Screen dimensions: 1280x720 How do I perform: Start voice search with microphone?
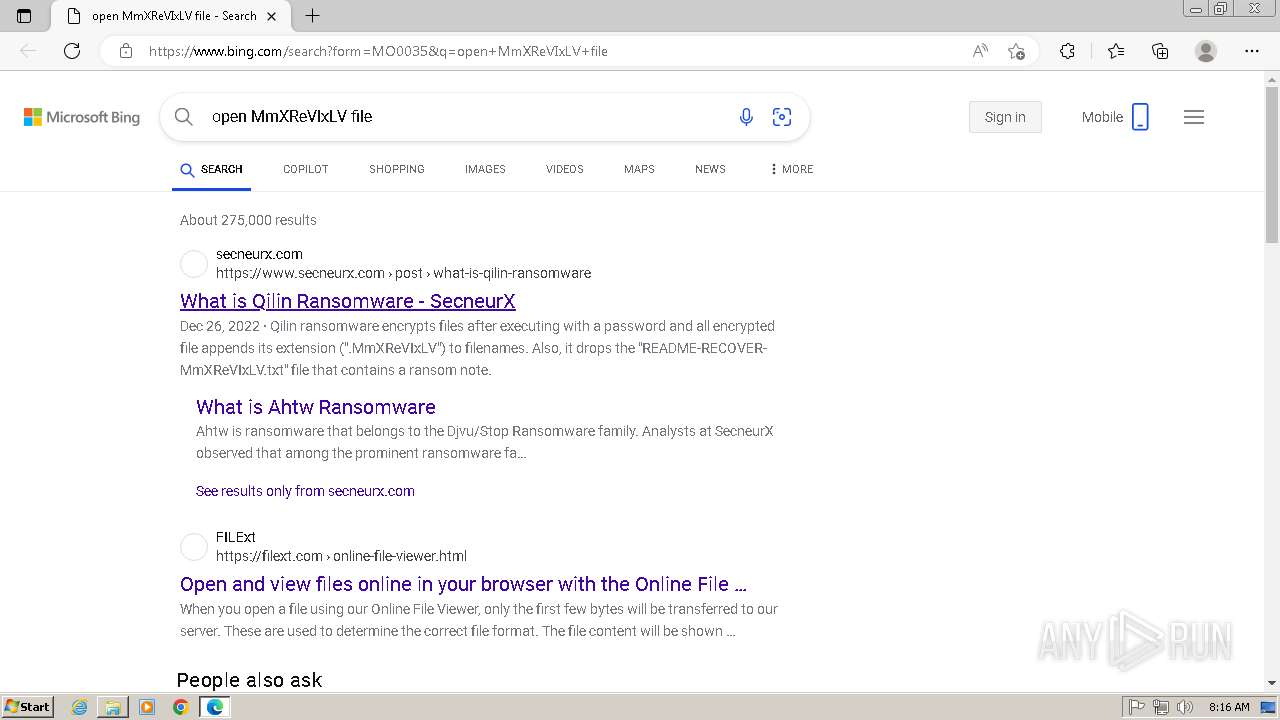pos(746,117)
